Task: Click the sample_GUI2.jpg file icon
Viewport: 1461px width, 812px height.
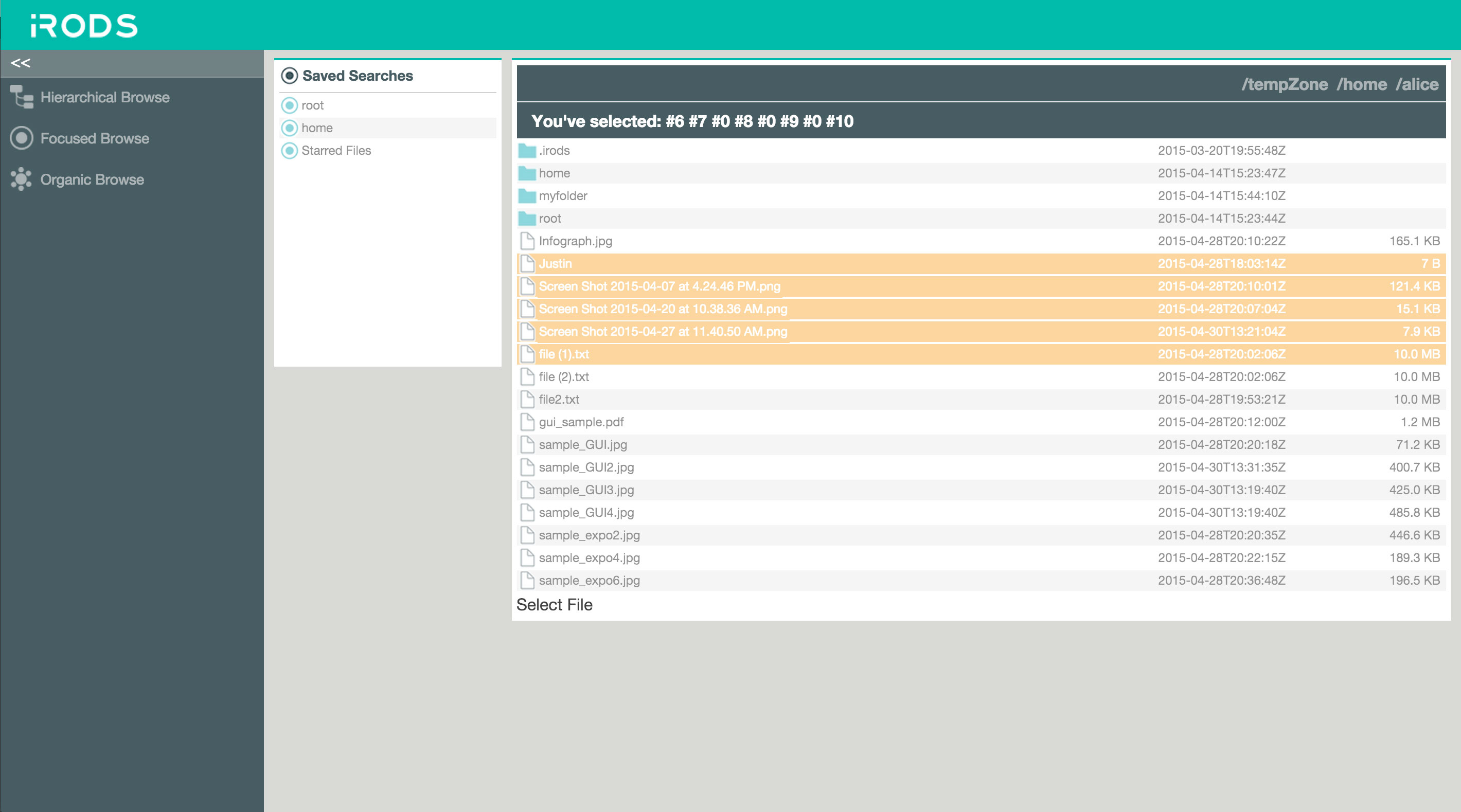Action: [x=527, y=468]
